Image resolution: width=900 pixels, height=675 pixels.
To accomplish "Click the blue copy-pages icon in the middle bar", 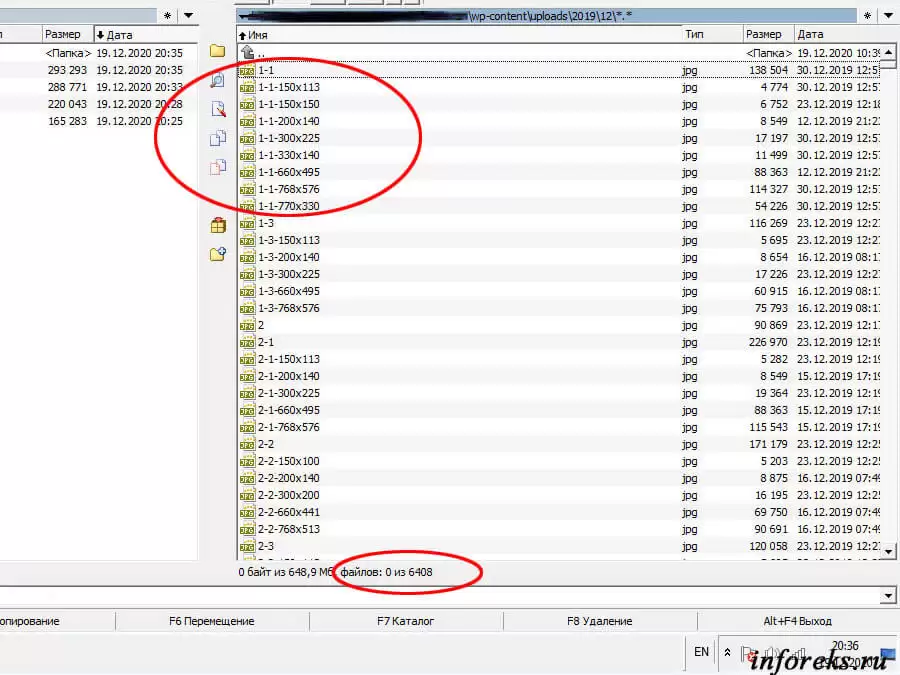I will tap(217, 138).
